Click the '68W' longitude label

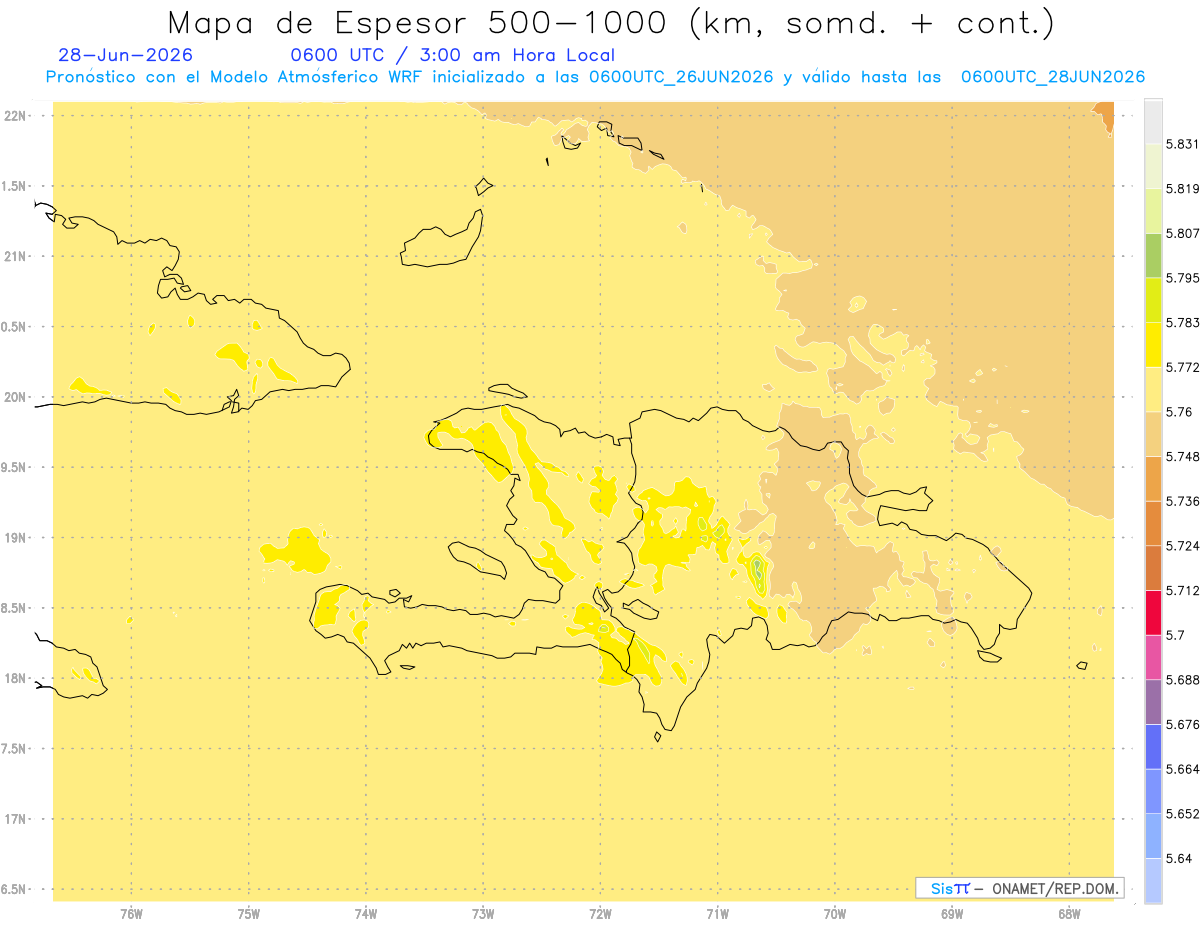pos(1069,914)
